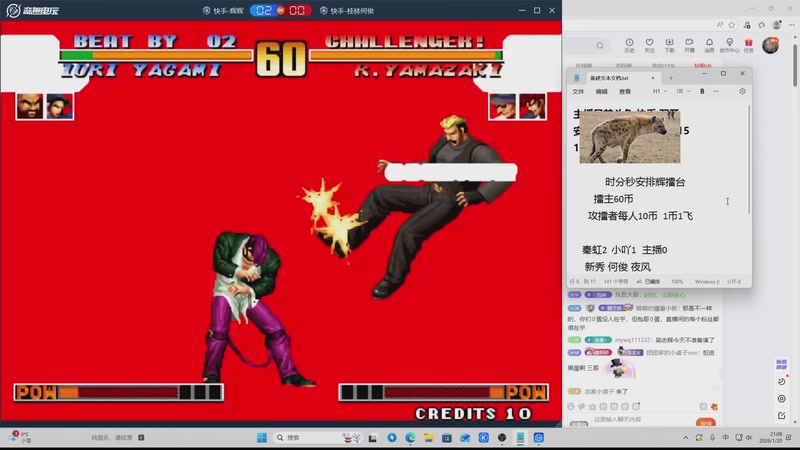800x450 pixels.
Task: Click the UTF-8 encoding in Notepad status bar
Action: click(x=734, y=282)
